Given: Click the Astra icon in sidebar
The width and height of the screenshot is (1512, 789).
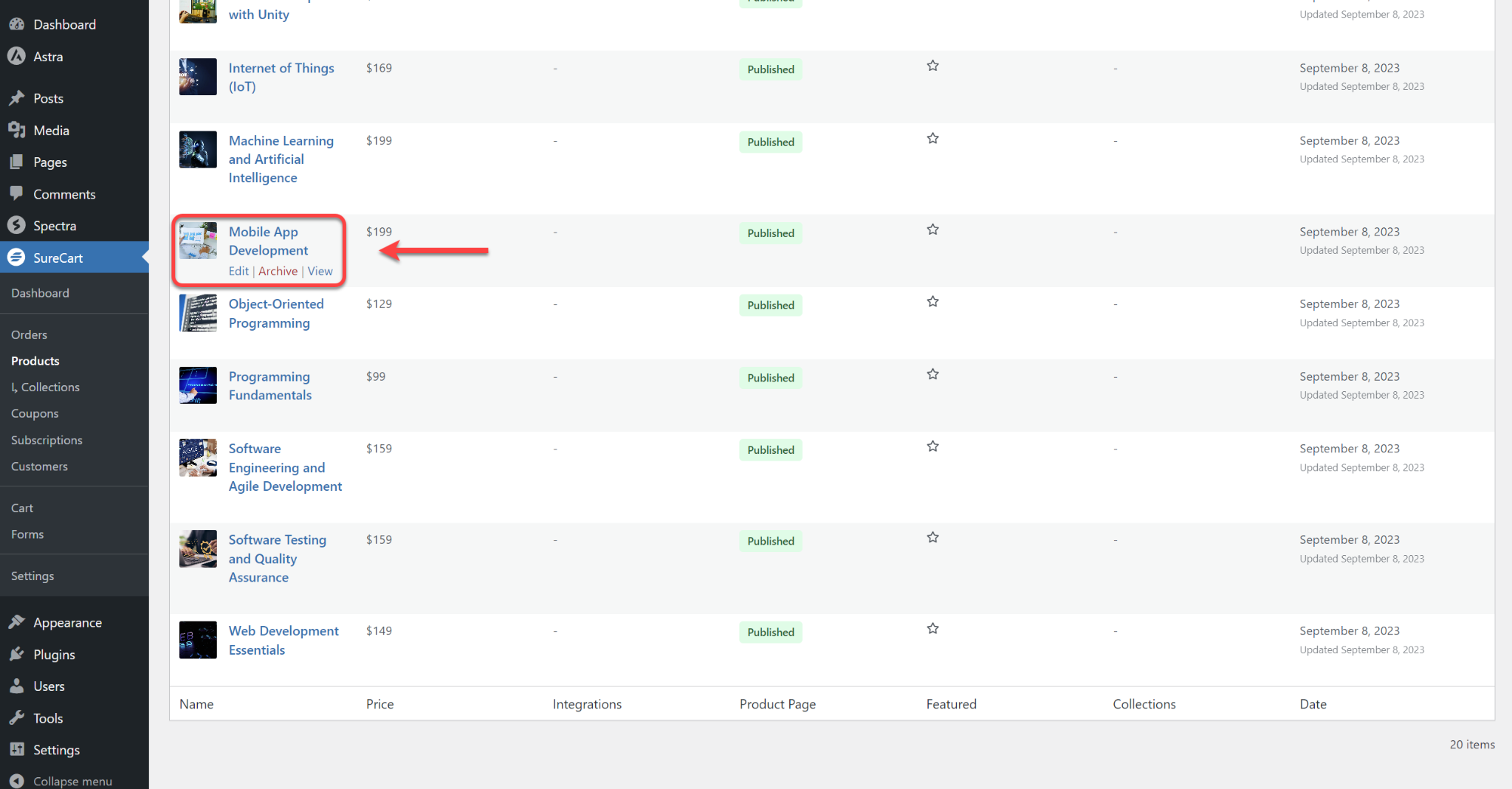Looking at the screenshot, I should coord(16,56).
